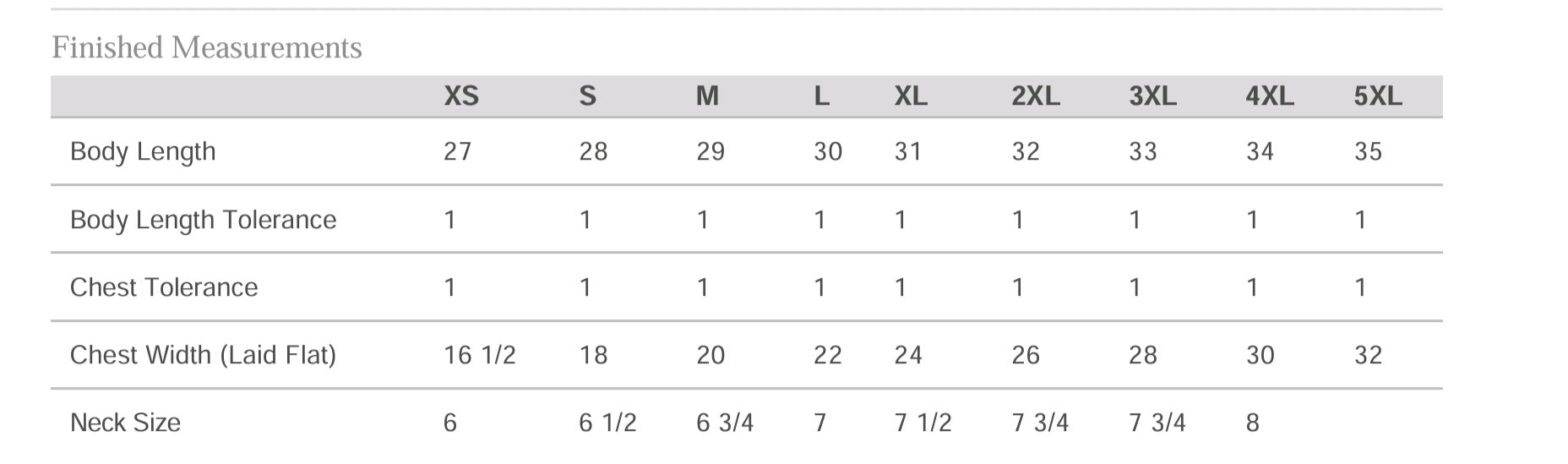Image resolution: width=1568 pixels, height=464 pixels.
Task: Click the body length value 31
Action: 908,151
